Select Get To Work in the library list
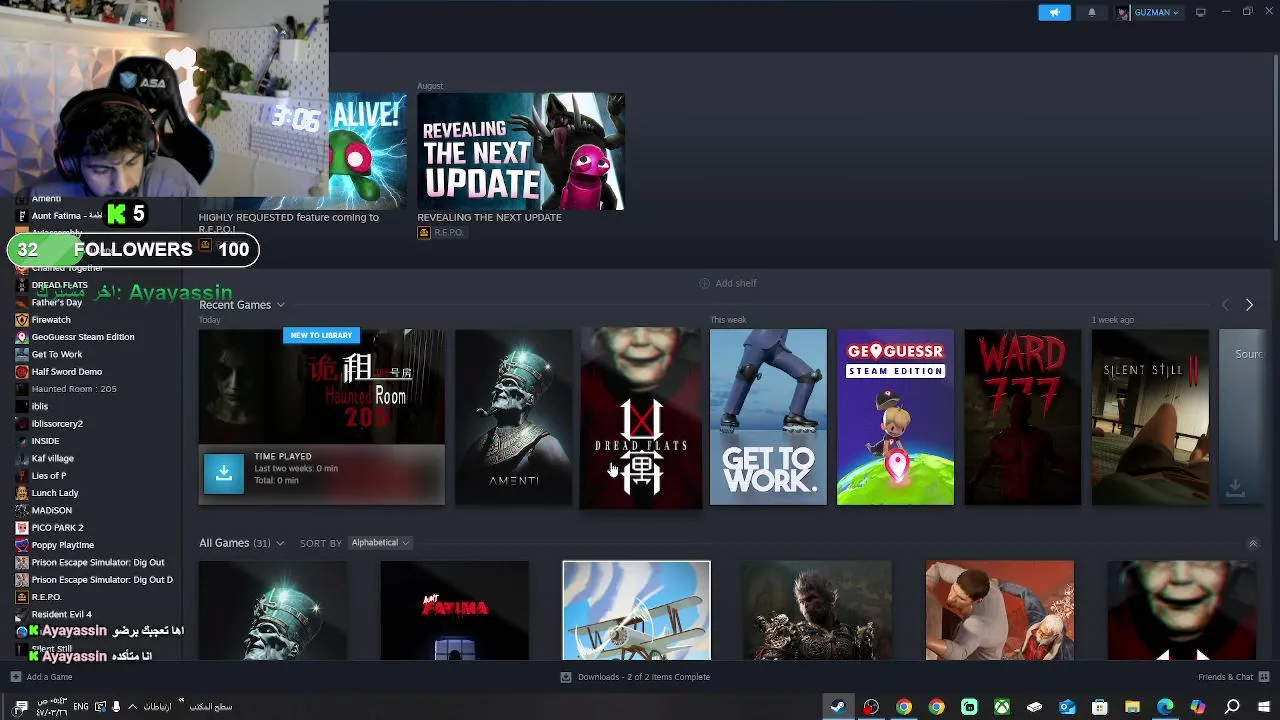 tap(57, 354)
